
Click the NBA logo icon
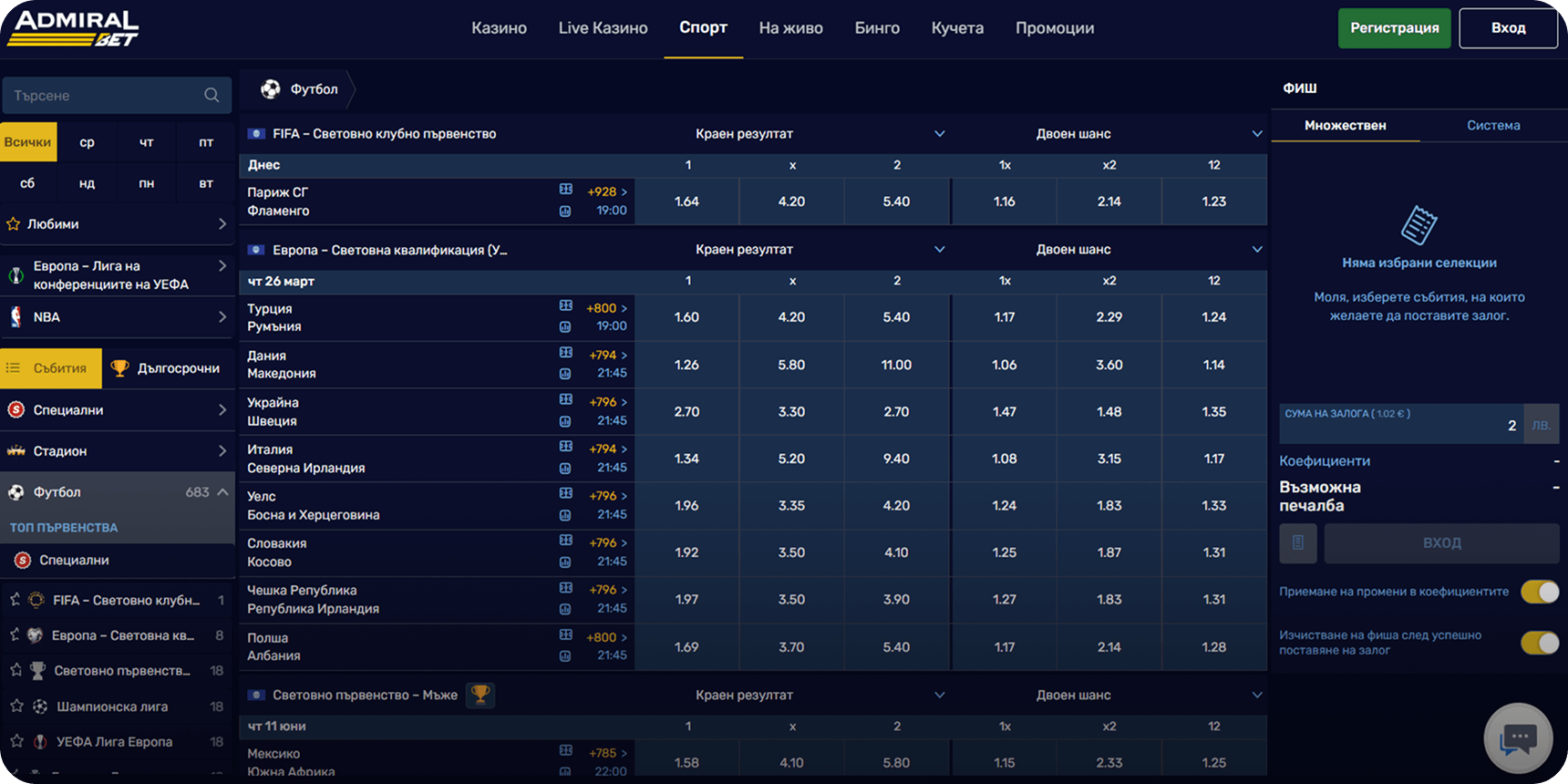(16, 317)
